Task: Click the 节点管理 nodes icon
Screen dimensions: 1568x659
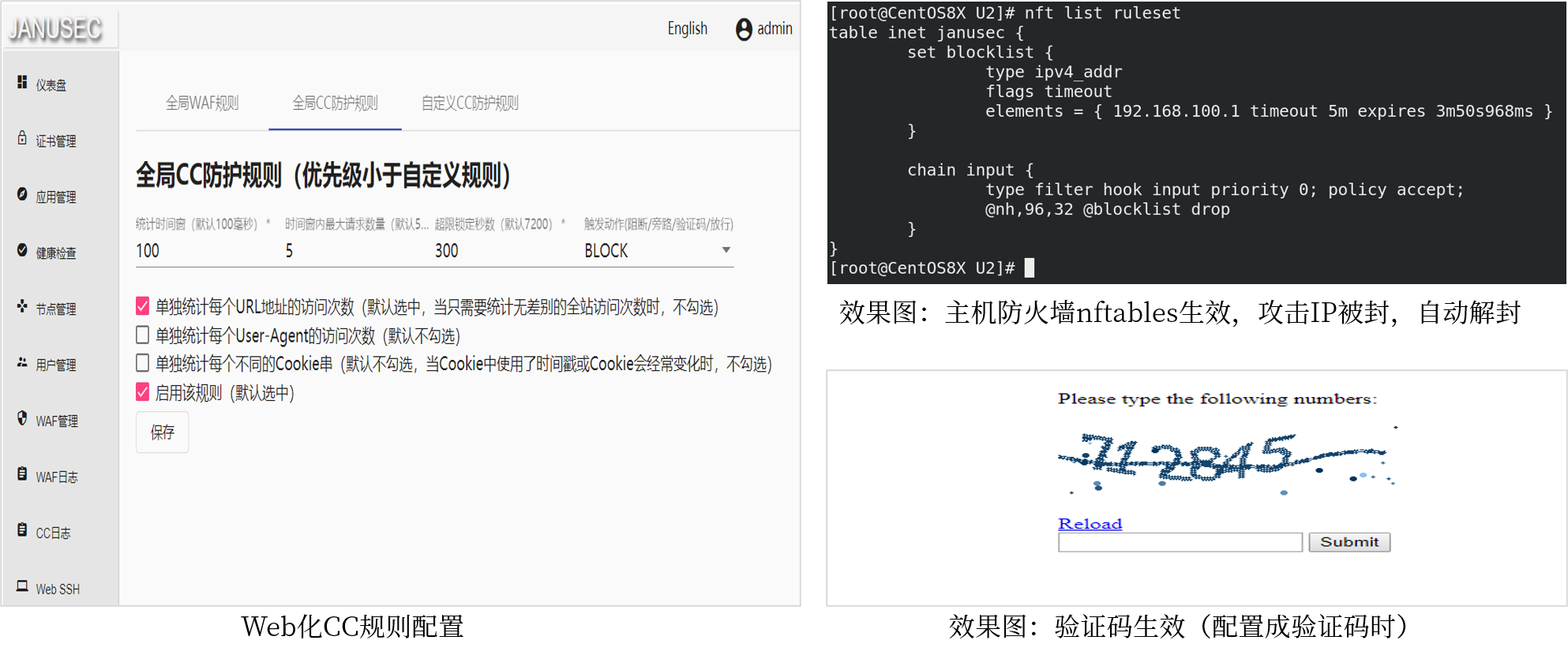Action: pyautogui.click(x=22, y=306)
